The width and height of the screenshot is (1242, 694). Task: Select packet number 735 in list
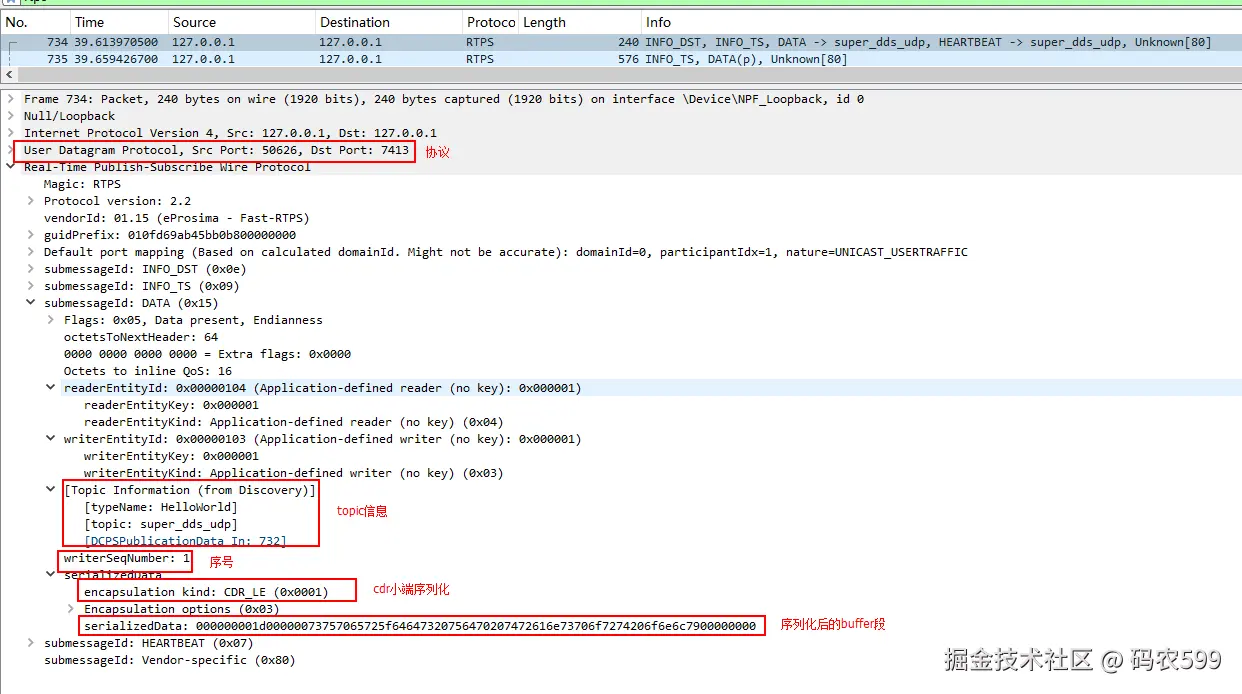(621, 59)
